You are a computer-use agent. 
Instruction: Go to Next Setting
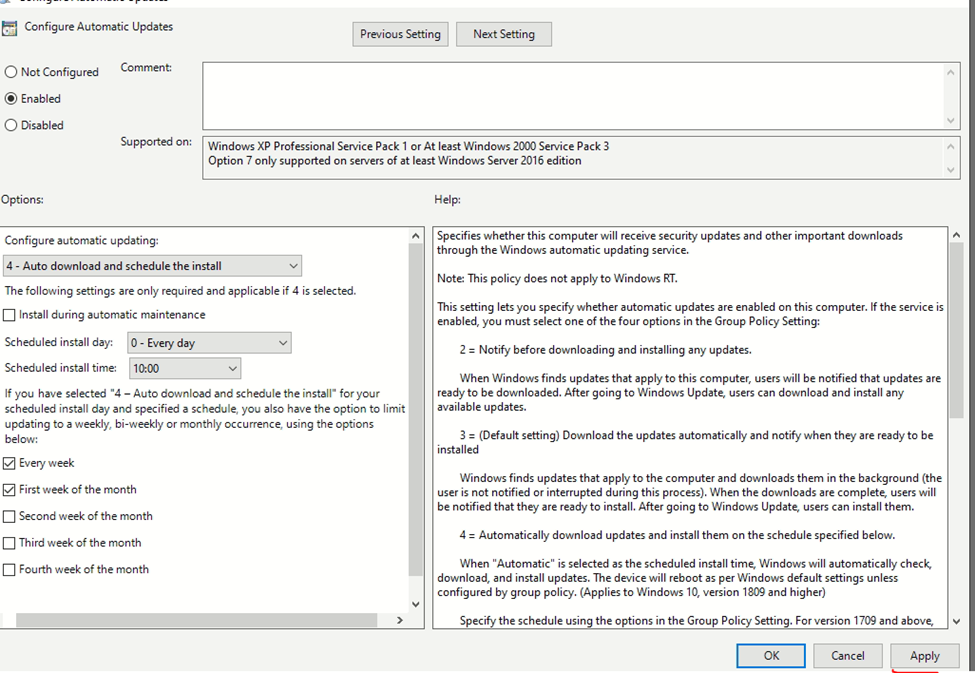click(x=503, y=34)
